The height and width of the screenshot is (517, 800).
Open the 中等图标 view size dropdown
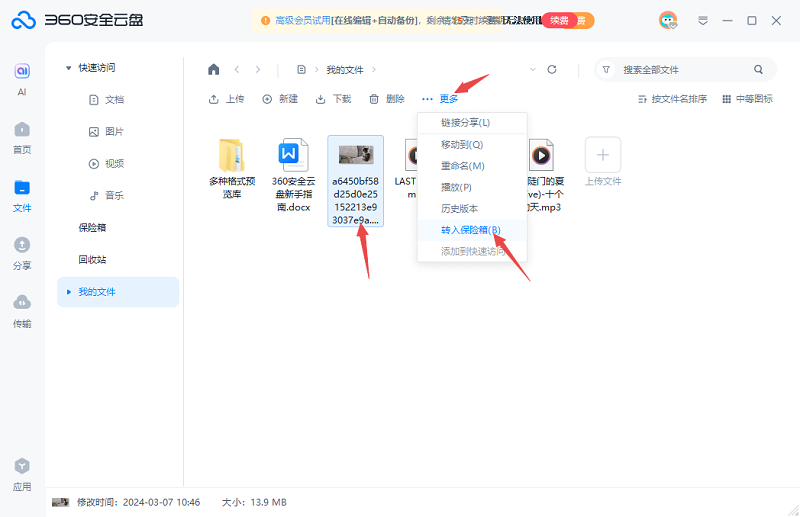[x=747, y=99]
